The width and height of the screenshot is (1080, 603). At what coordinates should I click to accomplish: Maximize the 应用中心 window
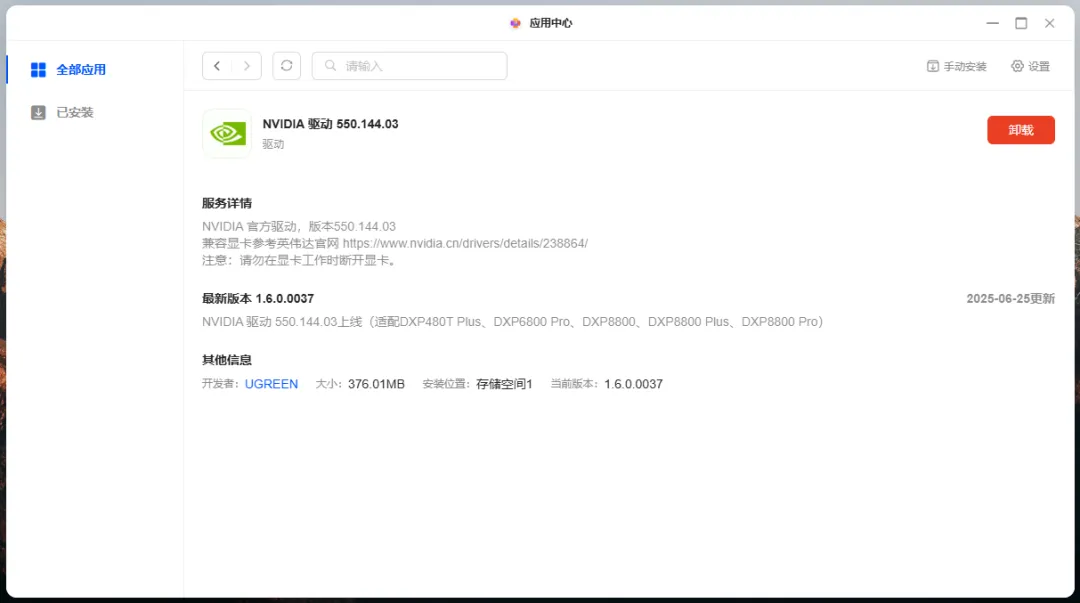coord(1021,23)
